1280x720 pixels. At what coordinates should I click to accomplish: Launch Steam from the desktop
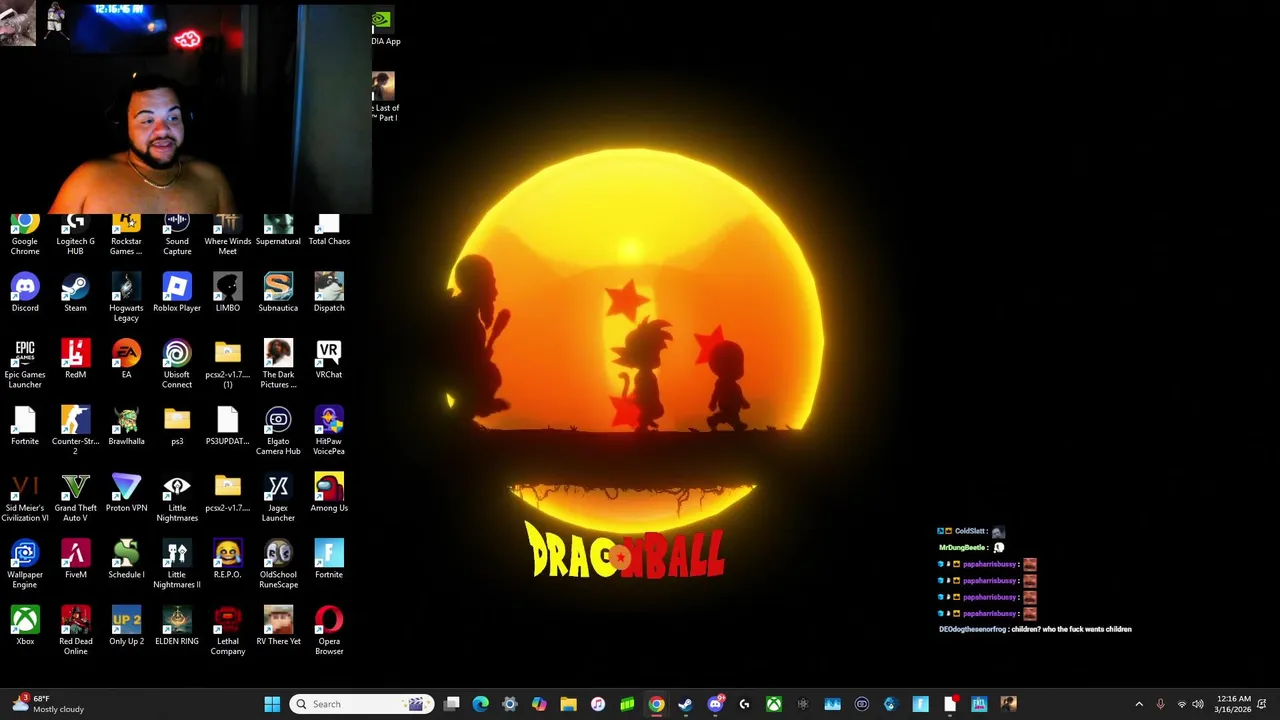coord(76,293)
